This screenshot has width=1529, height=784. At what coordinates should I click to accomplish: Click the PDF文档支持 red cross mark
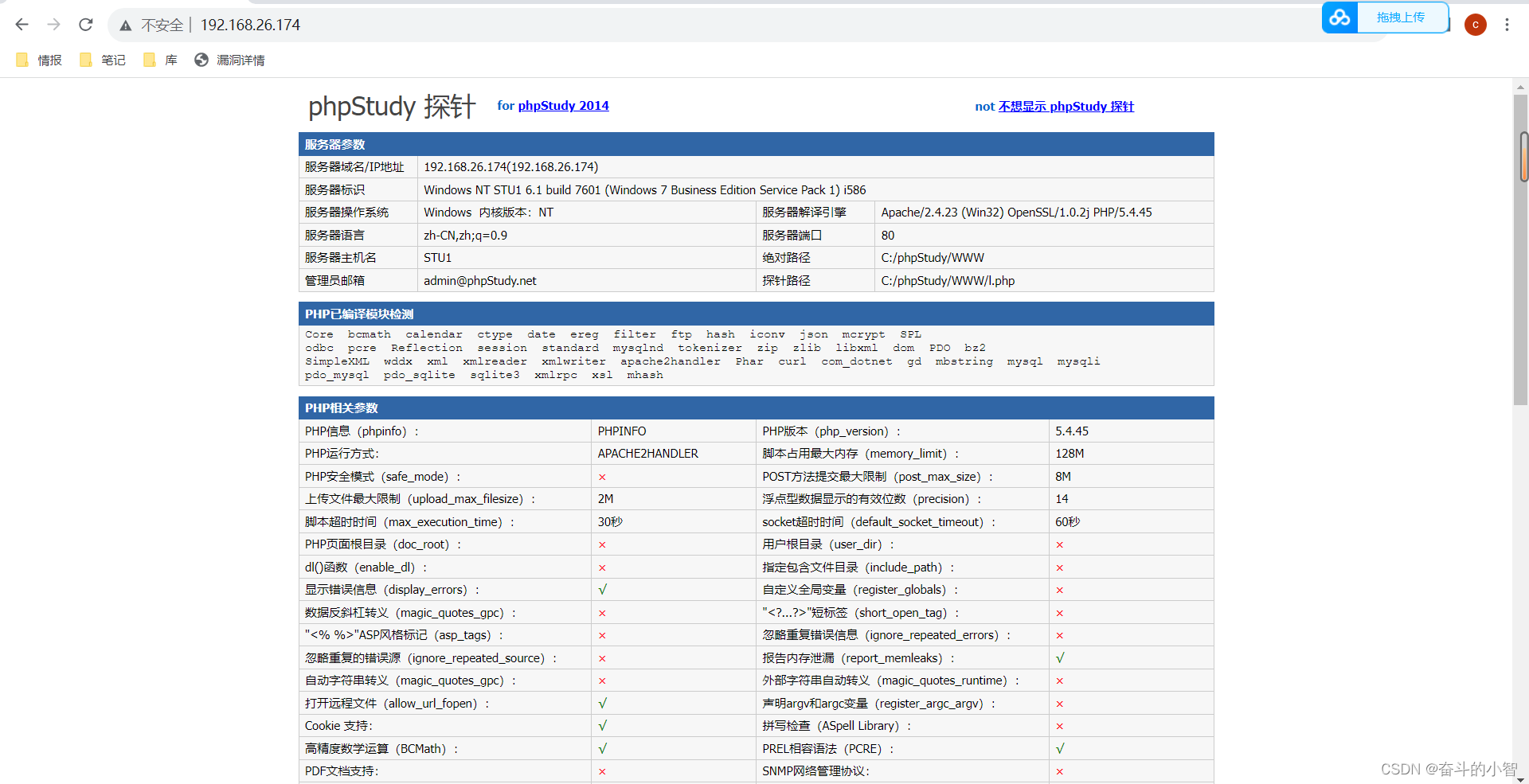pos(602,772)
